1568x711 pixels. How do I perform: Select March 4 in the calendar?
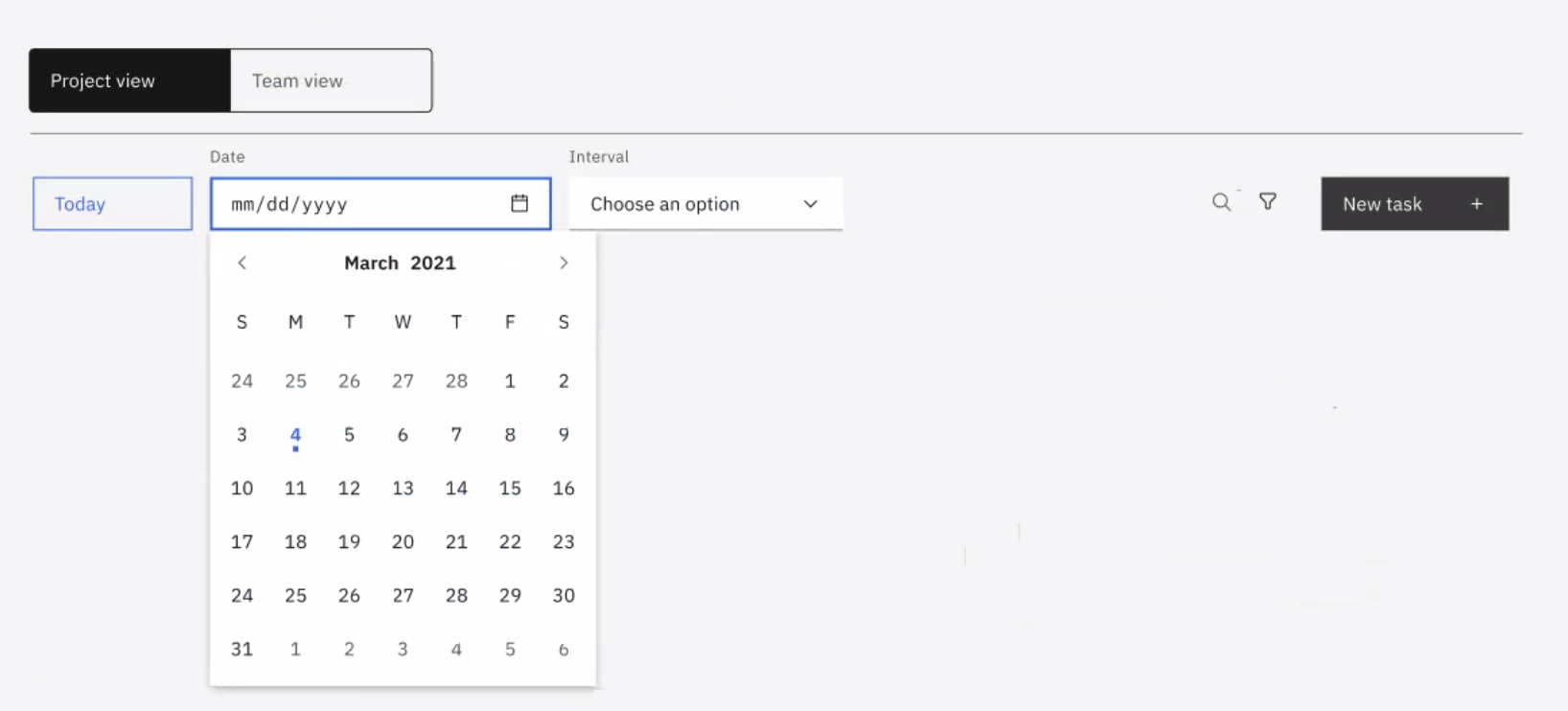coord(295,434)
